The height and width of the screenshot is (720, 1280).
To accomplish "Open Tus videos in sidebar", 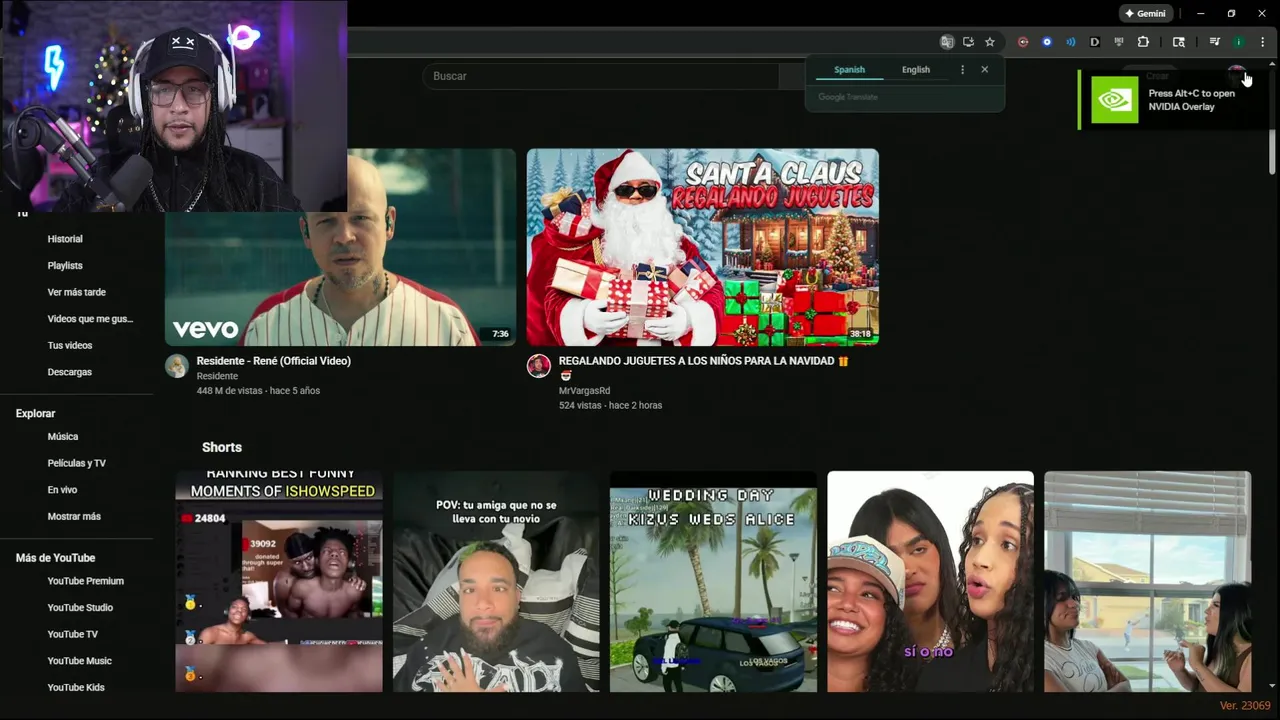I will (x=70, y=345).
